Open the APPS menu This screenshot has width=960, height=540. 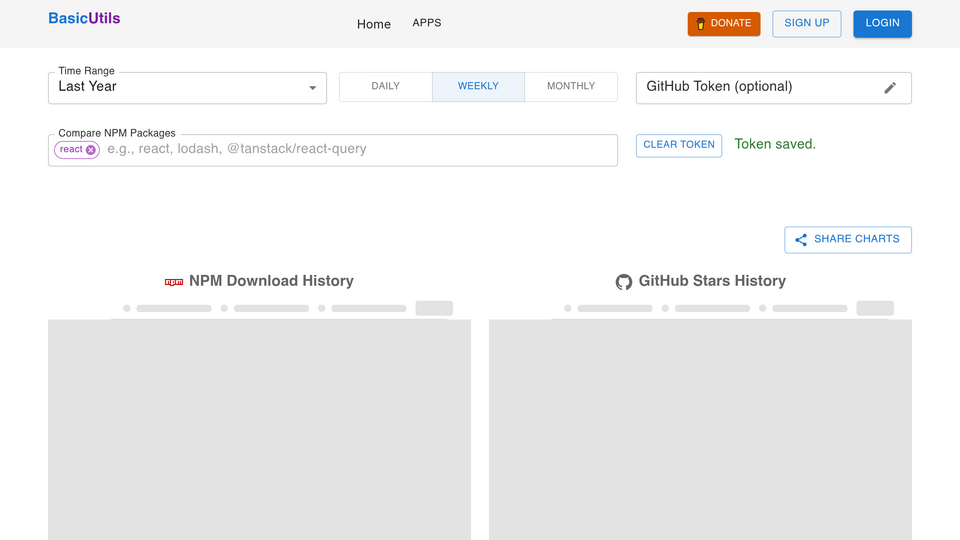click(x=427, y=23)
